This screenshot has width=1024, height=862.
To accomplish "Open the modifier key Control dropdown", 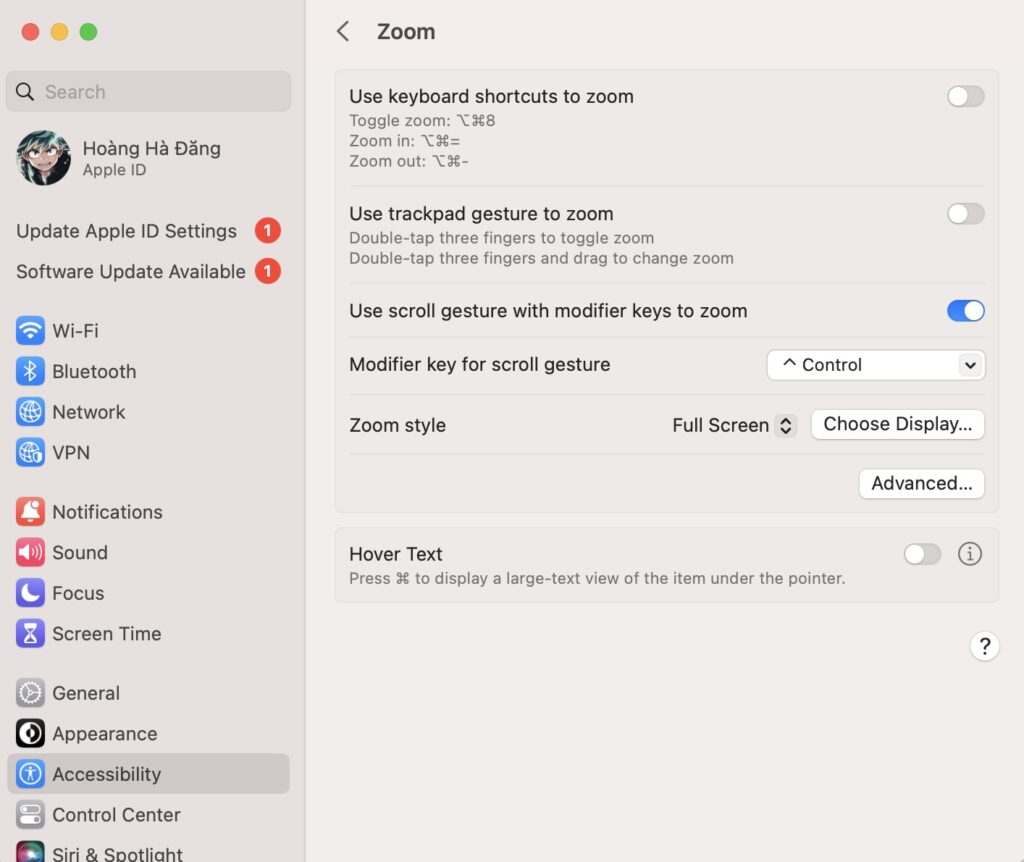I will point(876,365).
